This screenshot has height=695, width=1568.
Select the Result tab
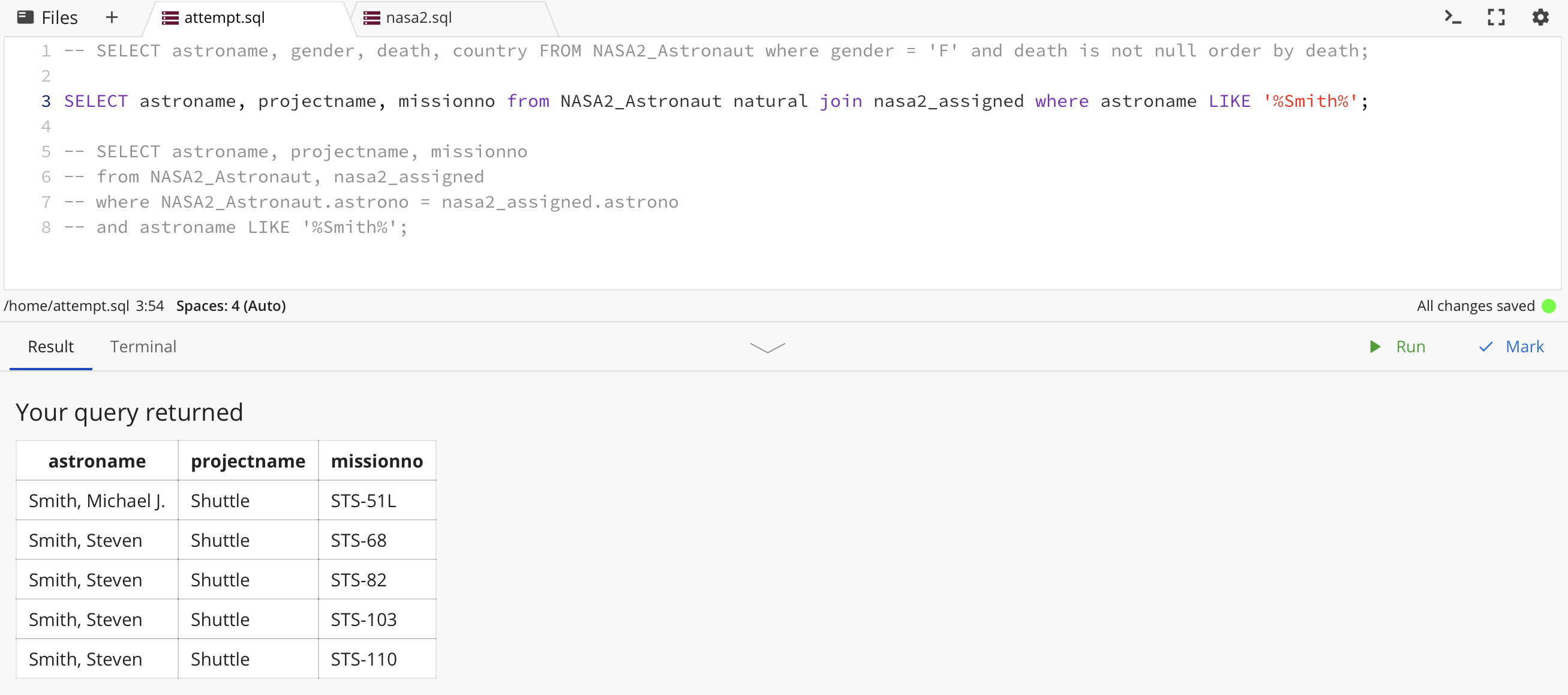[50, 346]
